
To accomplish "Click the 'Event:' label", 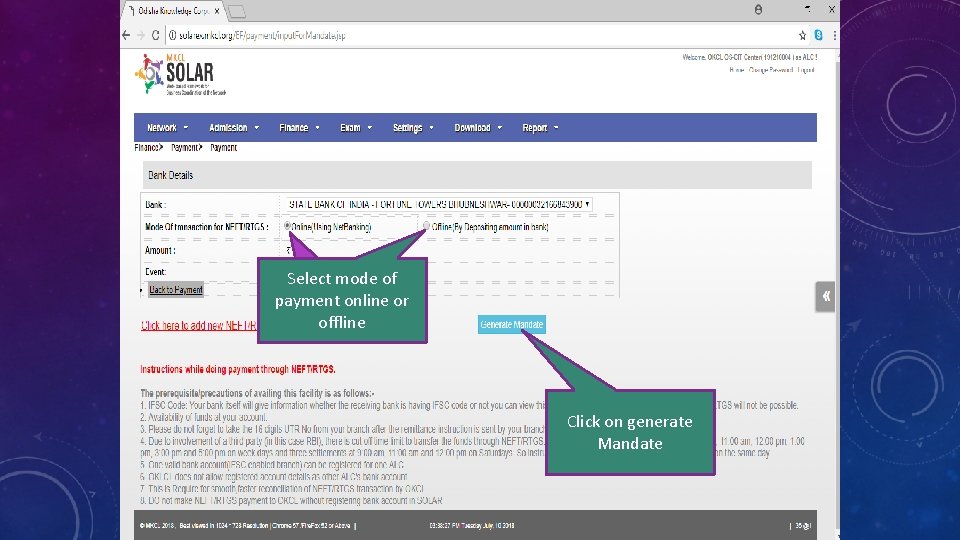I will pos(156,272).
